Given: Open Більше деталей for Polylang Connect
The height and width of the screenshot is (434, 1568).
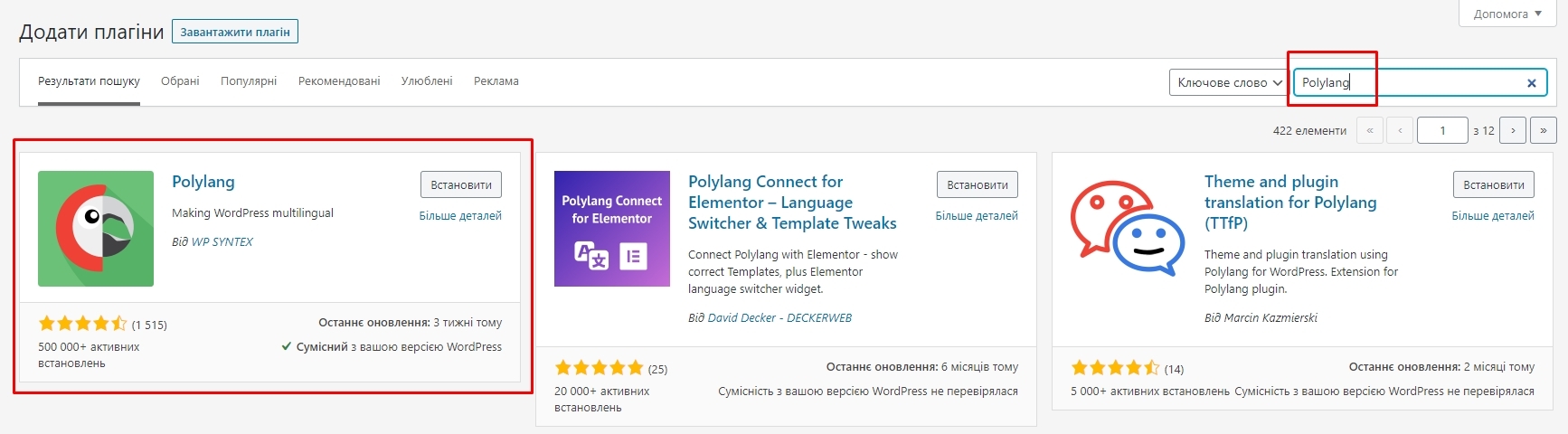Looking at the screenshot, I should click(x=977, y=216).
